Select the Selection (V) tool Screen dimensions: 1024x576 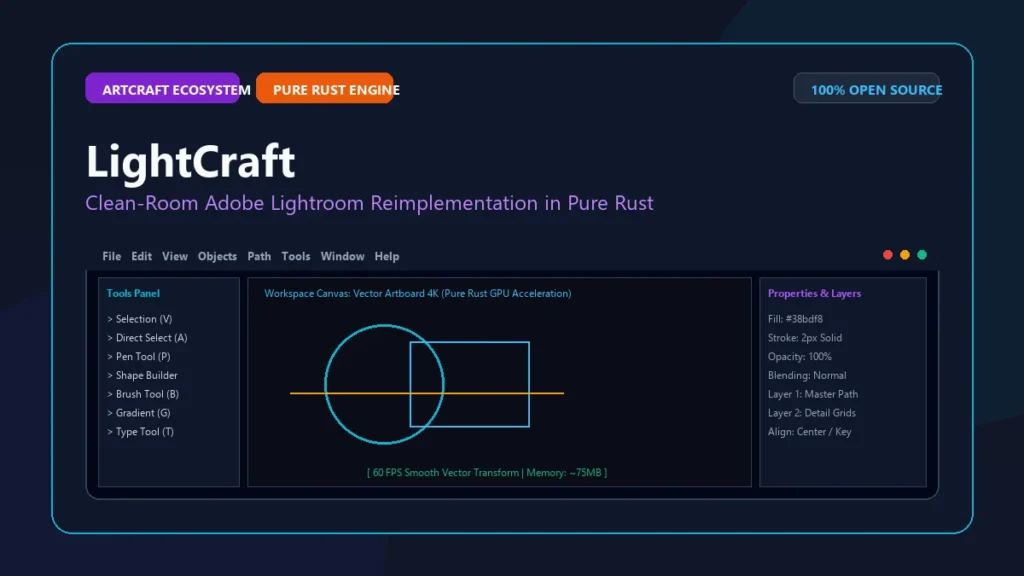(140, 319)
